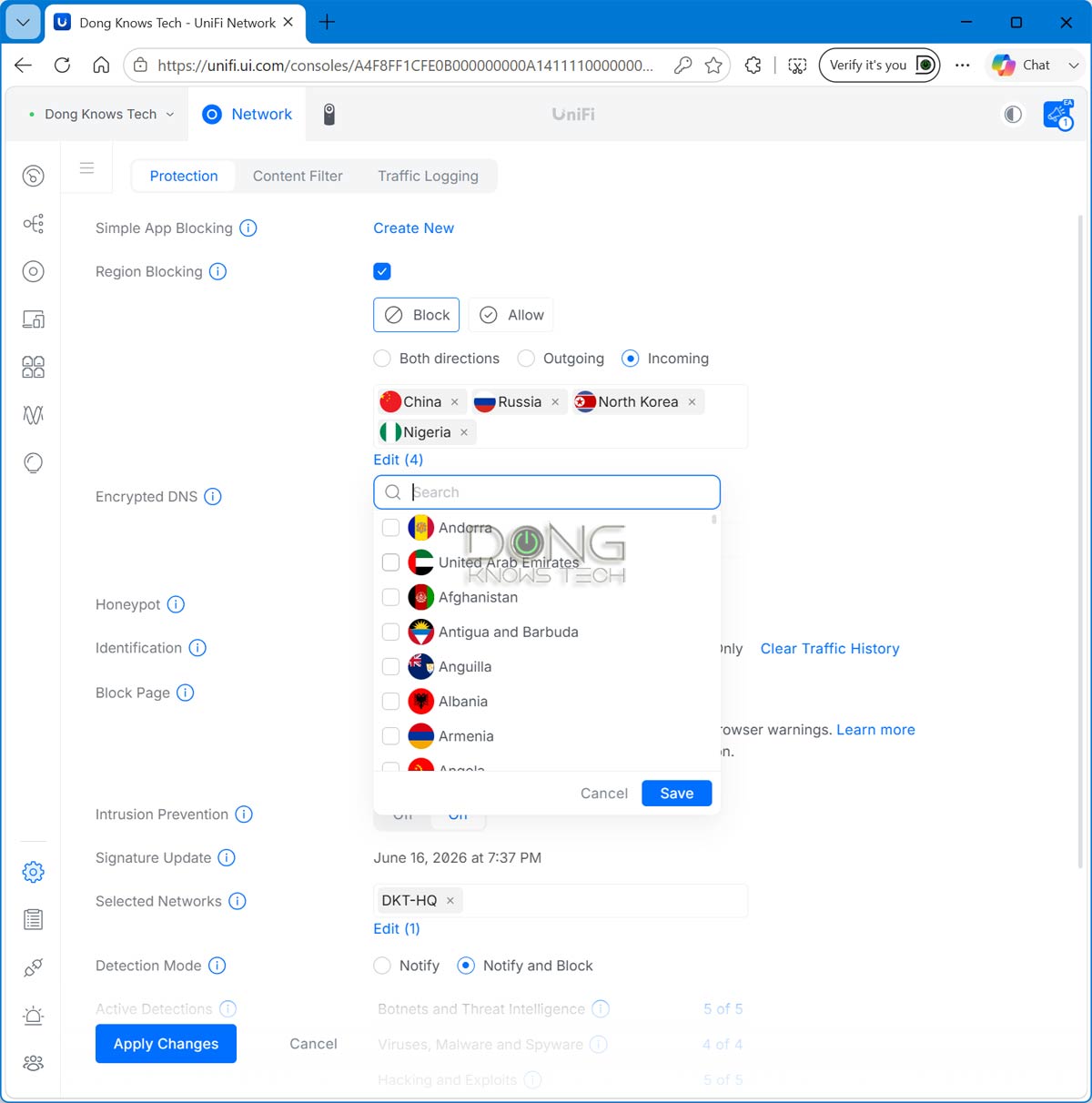The height and width of the screenshot is (1103, 1092).
Task: Open the system log list icon
Action: (34, 919)
